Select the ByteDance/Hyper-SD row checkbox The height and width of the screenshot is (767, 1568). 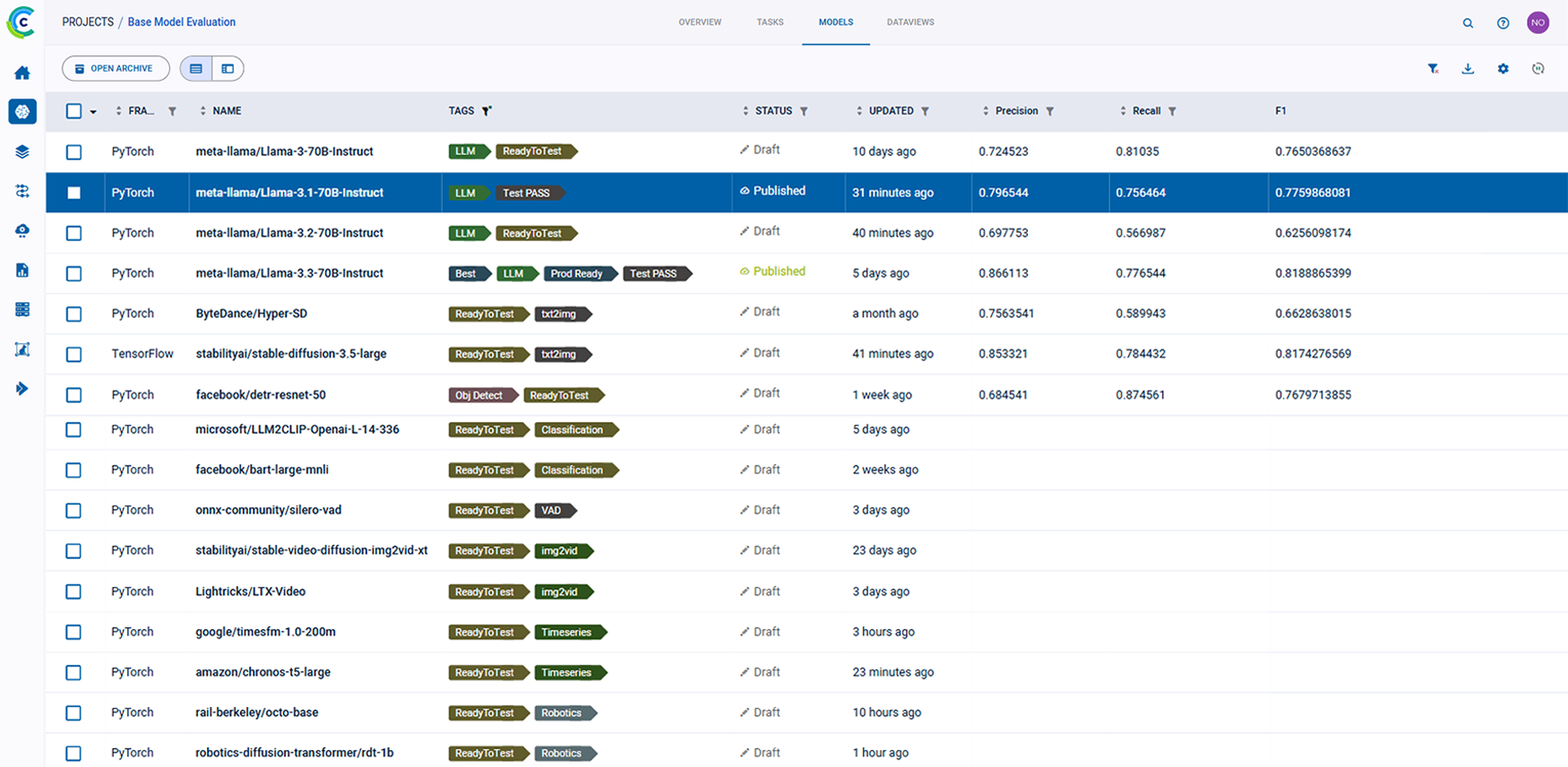(74, 315)
